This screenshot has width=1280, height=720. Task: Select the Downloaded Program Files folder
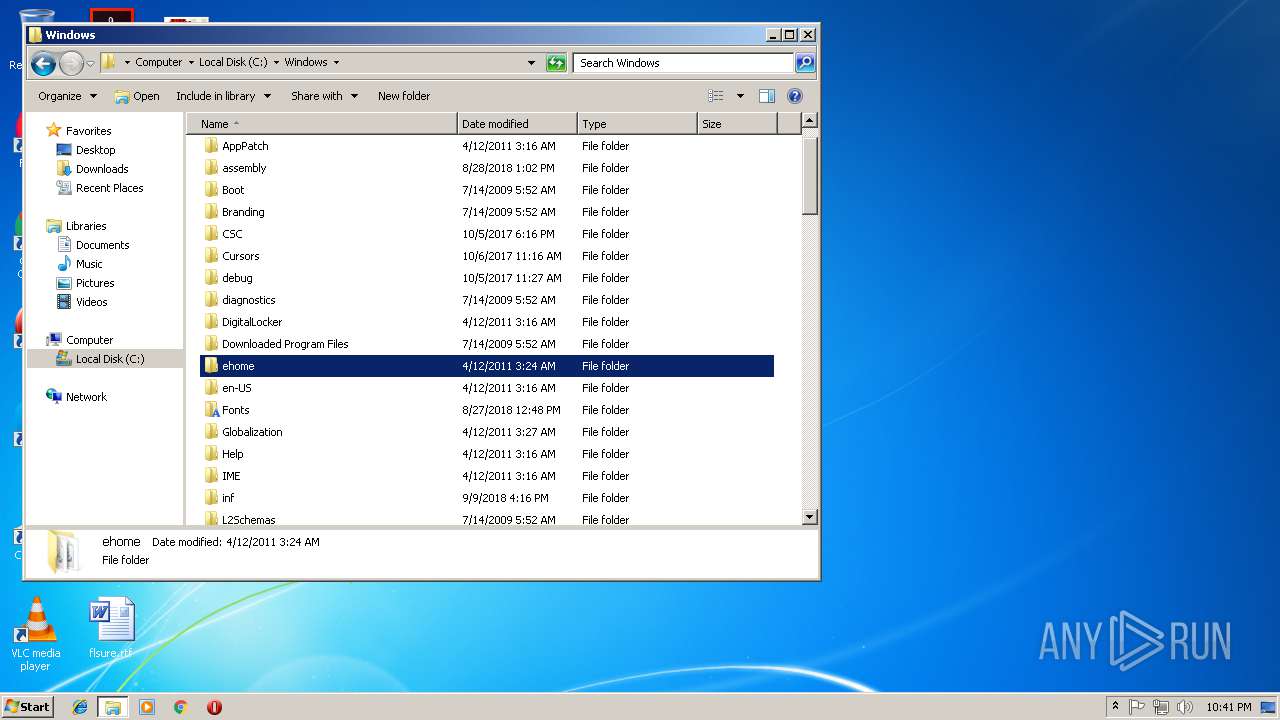[x=486, y=344]
